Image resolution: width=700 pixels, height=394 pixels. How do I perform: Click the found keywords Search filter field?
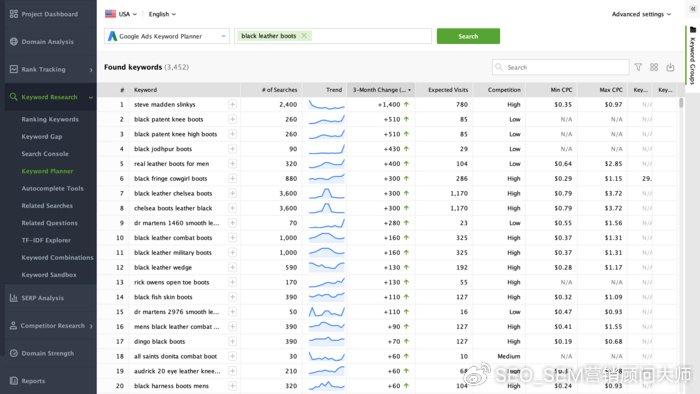[561, 67]
